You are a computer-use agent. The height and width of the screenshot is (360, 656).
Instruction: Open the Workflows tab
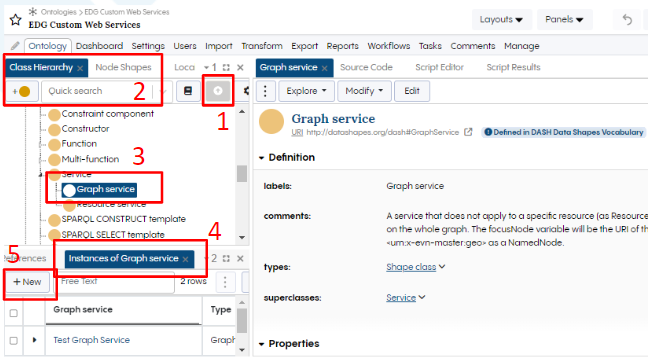(389, 46)
